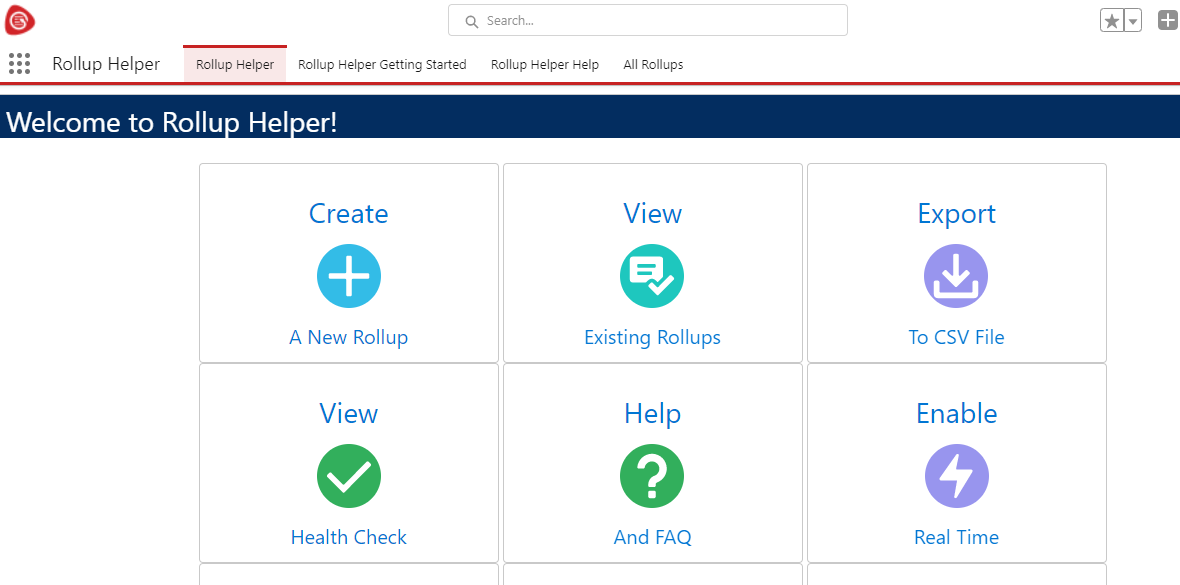Click the purple lightning bolt Real Time icon
This screenshot has height=585, width=1180.
pyautogui.click(x=956, y=476)
